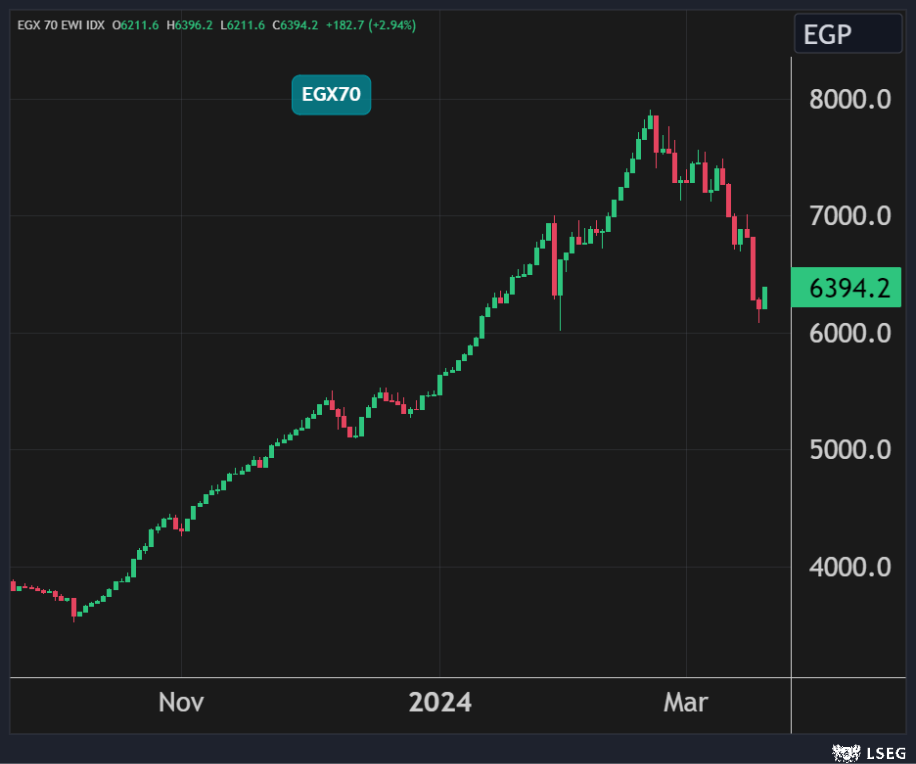Image resolution: width=916 pixels, height=764 pixels.
Task: Pick the 5000.0 price axis label
Action: tap(849, 450)
